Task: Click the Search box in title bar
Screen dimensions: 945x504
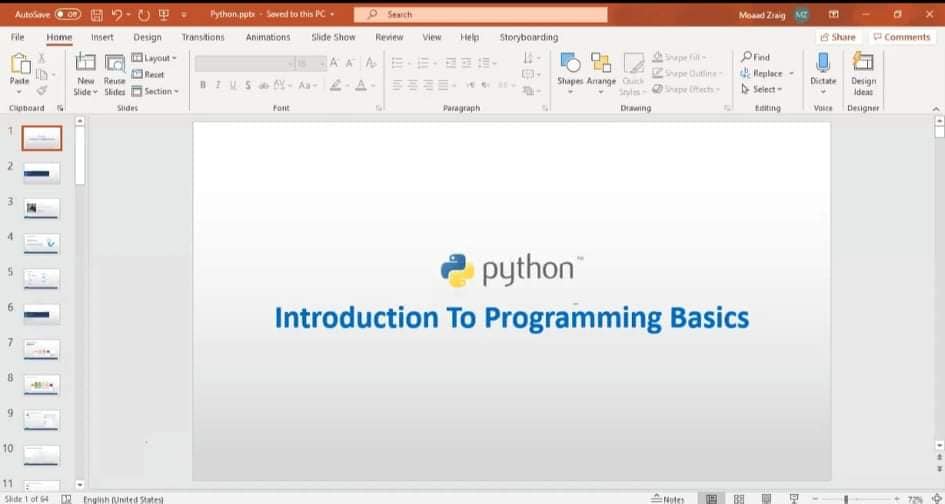Action: 480,14
